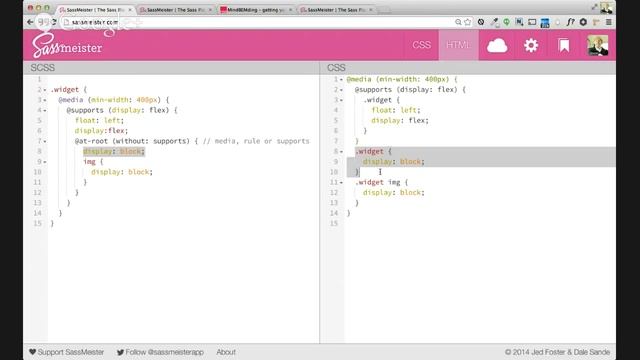Image resolution: width=640 pixels, height=360 pixels.
Task: Enter fullscreen with the window arrows icon
Action: (594, 7)
